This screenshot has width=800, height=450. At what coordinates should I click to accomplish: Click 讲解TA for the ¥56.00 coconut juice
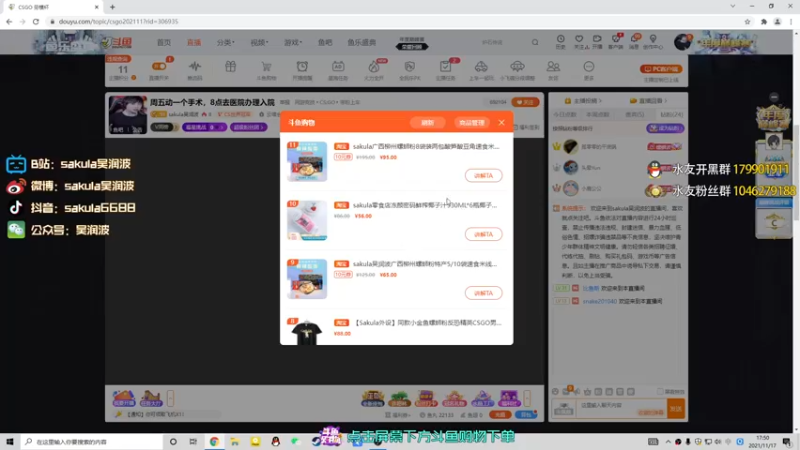click(483, 234)
